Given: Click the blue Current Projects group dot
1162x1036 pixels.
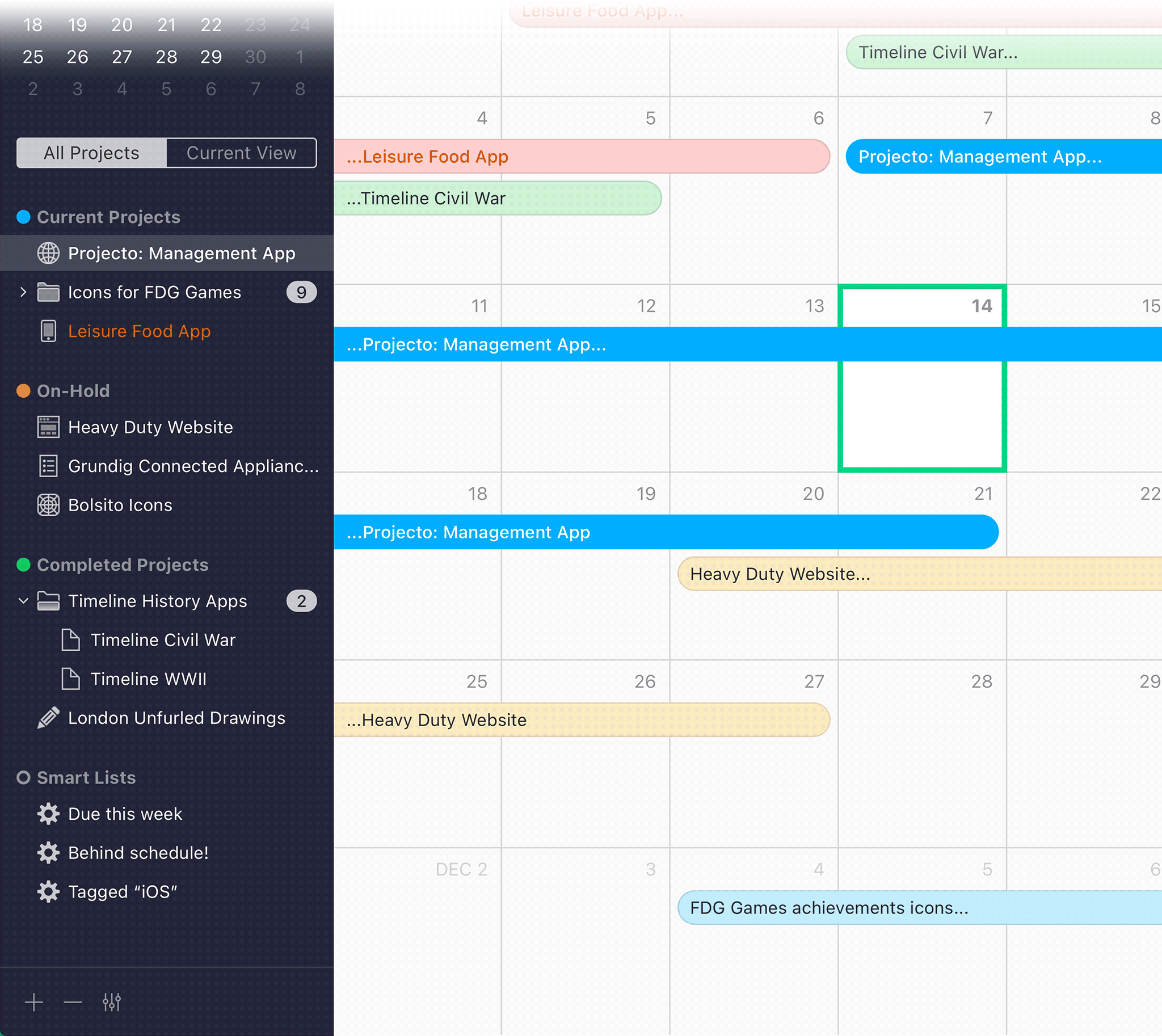Looking at the screenshot, I should (x=23, y=217).
